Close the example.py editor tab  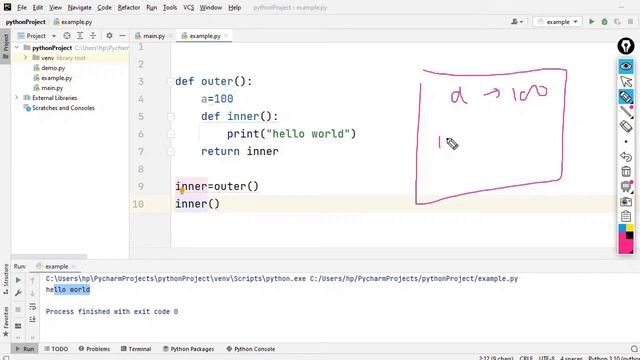pyautogui.click(x=226, y=36)
